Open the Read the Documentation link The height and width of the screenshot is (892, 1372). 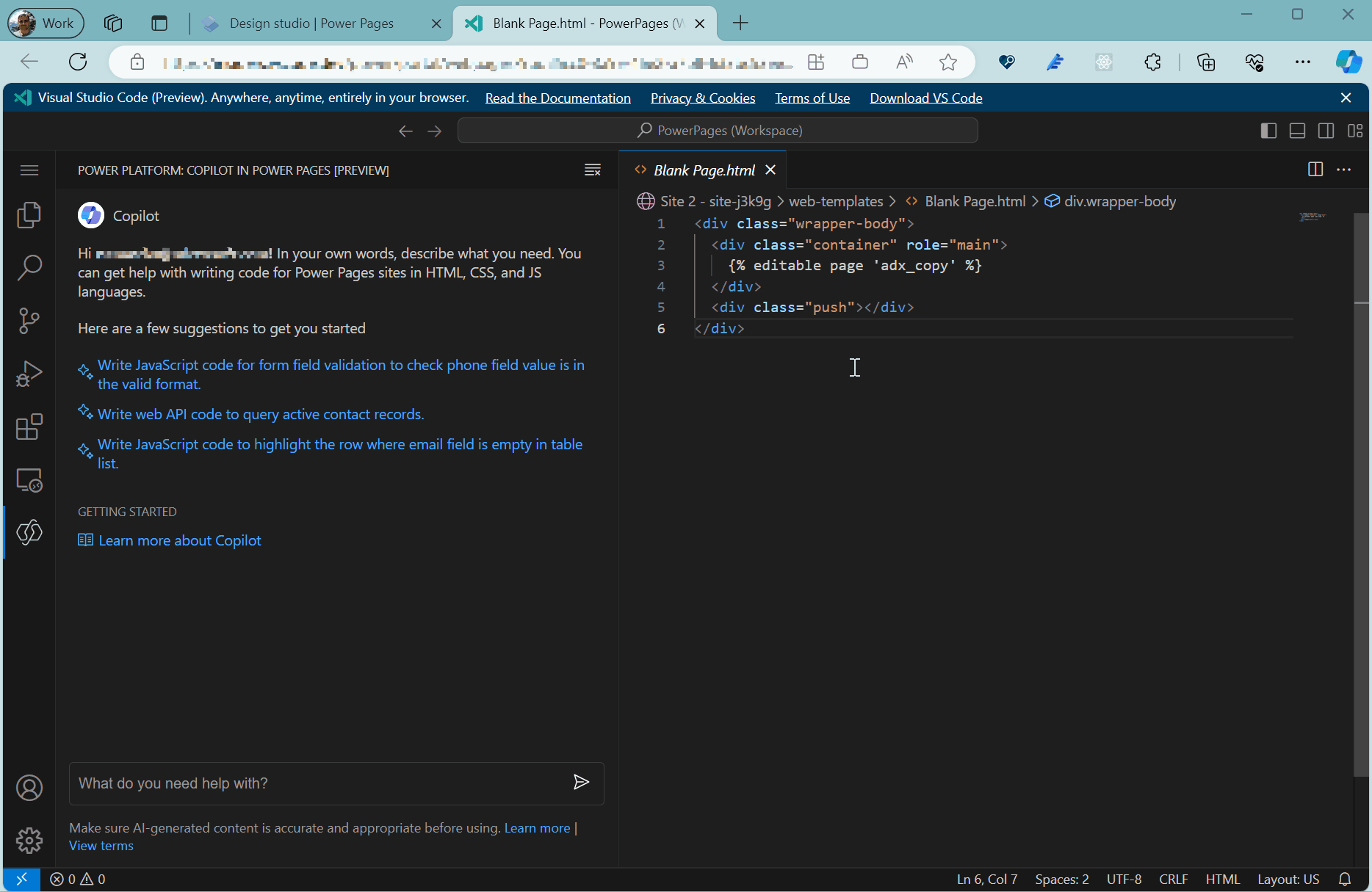pos(557,98)
